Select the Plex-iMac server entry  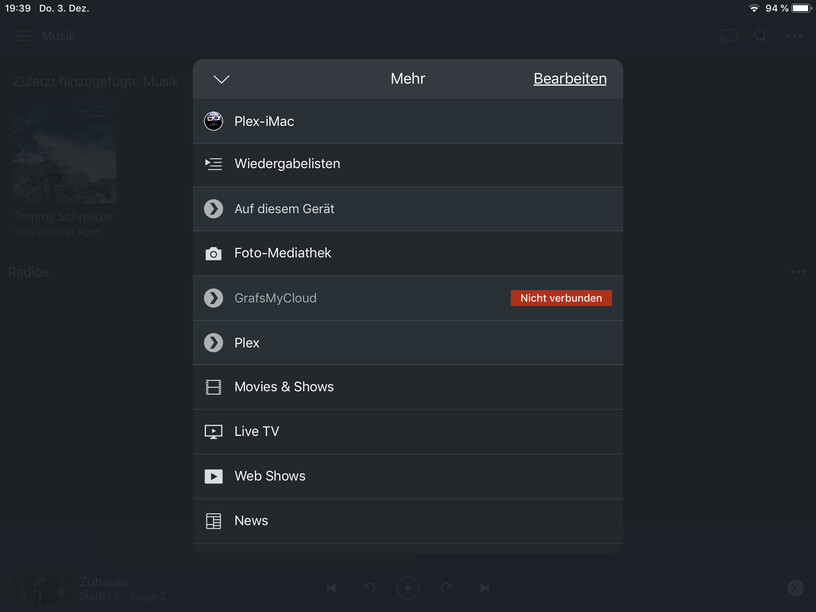(407, 121)
